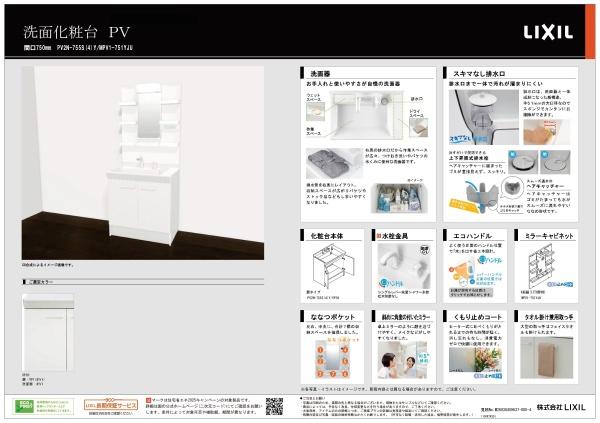Open the anti-fog flowers mirror photo
This screenshot has height=423, width=600.
click(475, 359)
